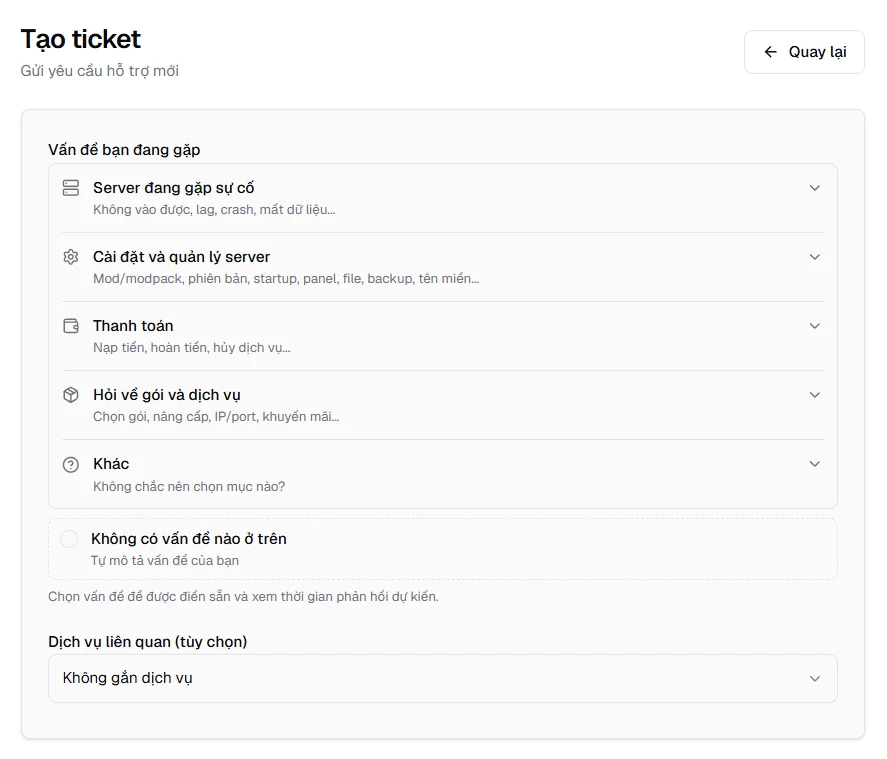Image resolution: width=887 pixels, height=759 pixels.
Task: Select radio 'Không có vấn đề nào ở trên'
Action: (x=69, y=539)
